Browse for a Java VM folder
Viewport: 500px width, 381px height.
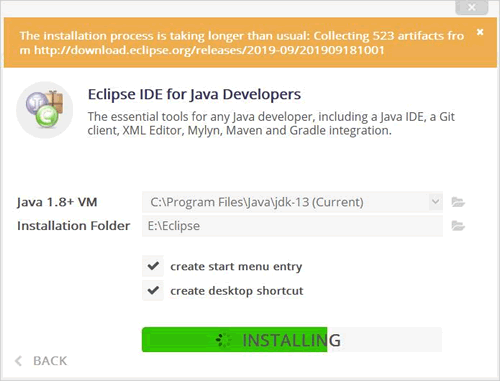pyautogui.click(x=458, y=202)
